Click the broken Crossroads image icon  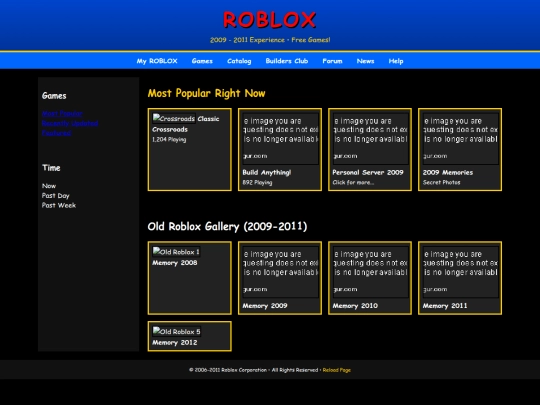click(x=174, y=118)
